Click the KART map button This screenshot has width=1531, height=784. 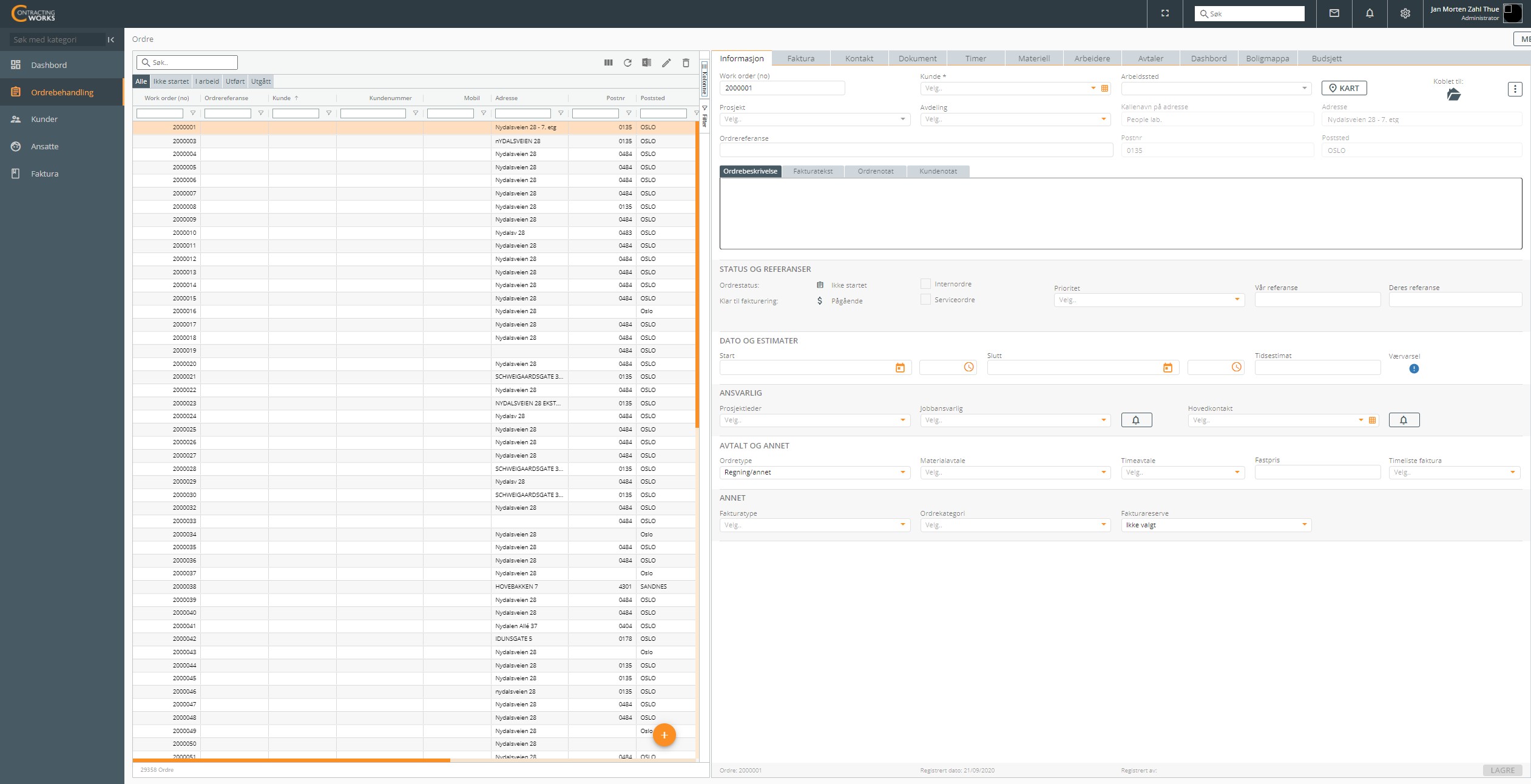tap(1344, 88)
